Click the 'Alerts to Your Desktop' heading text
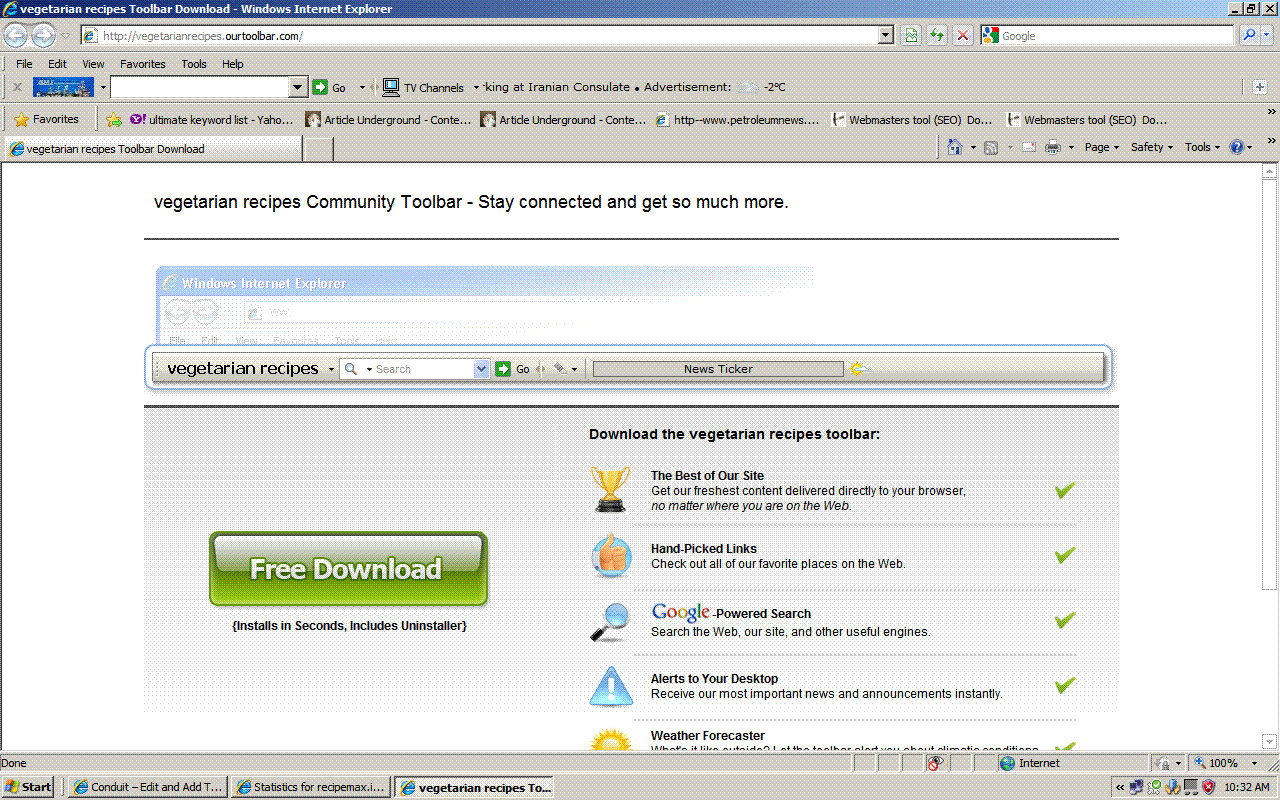This screenshot has height=800, width=1280. [714, 679]
